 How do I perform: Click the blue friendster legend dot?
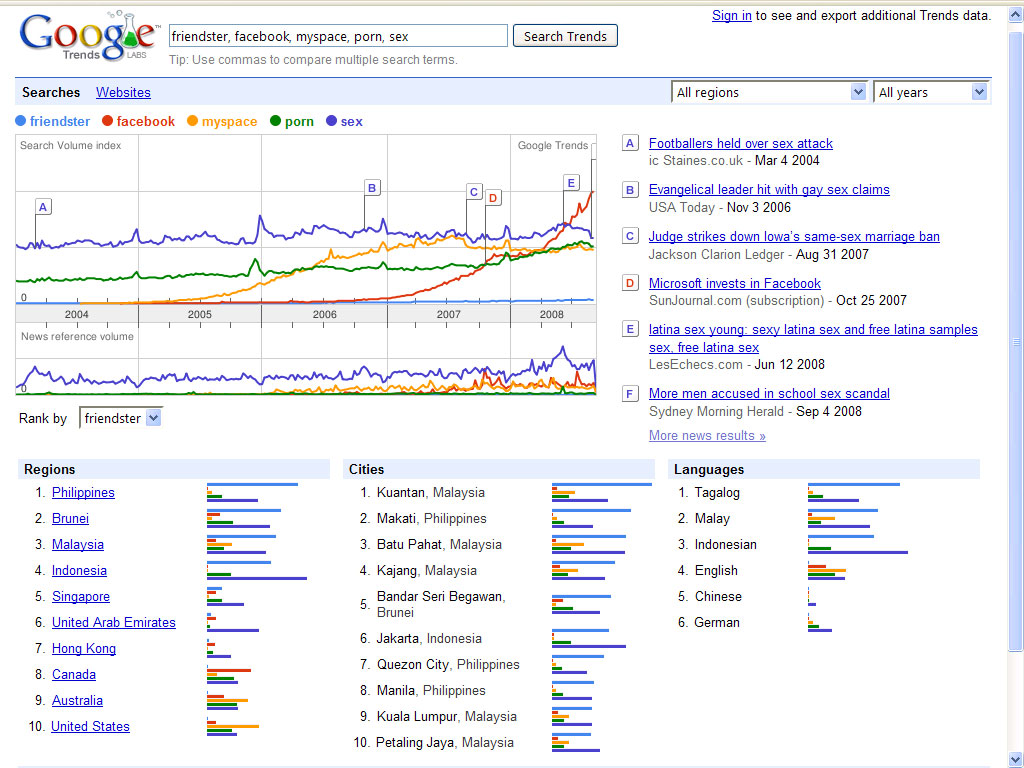tap(21, 122)
